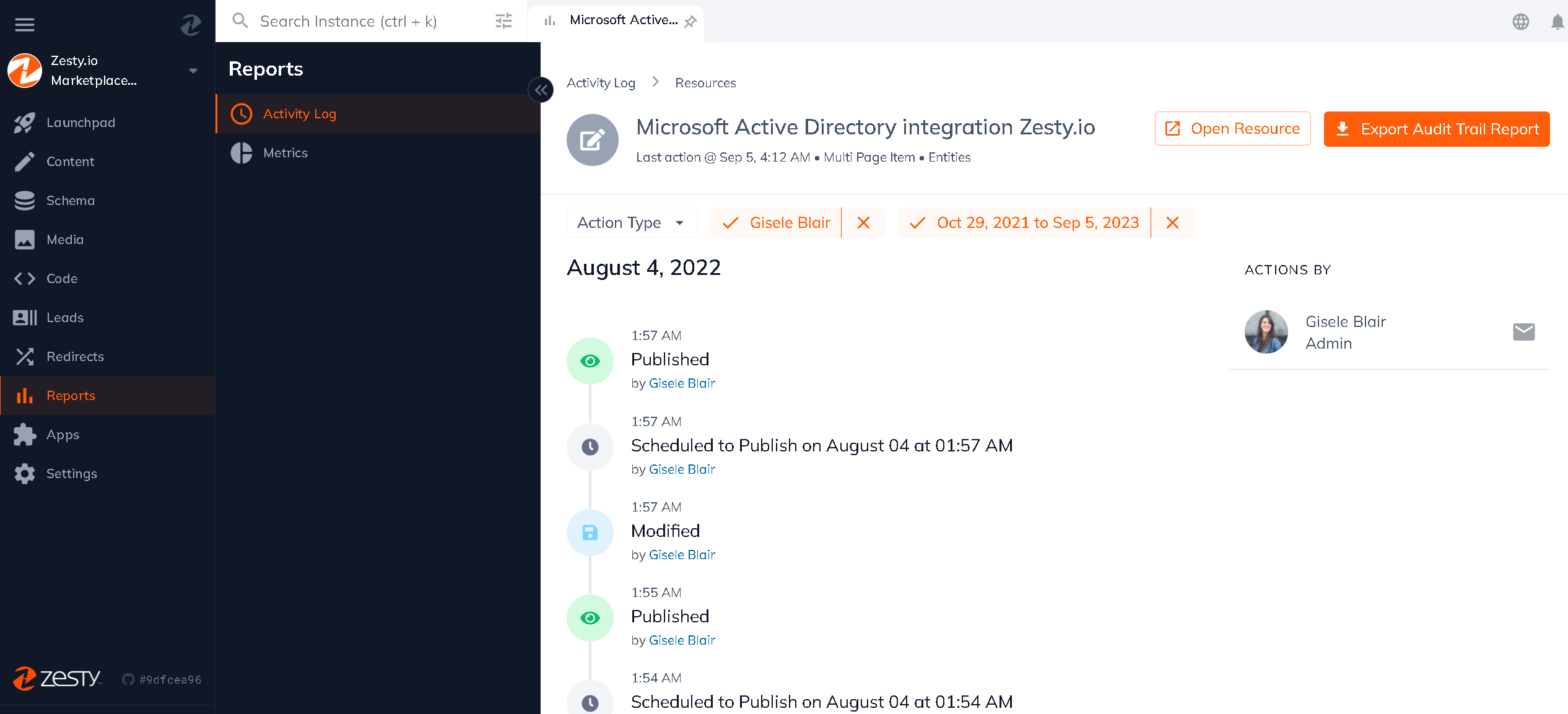Click Gisele Blair's profile photo

[x=1266, y=332]
